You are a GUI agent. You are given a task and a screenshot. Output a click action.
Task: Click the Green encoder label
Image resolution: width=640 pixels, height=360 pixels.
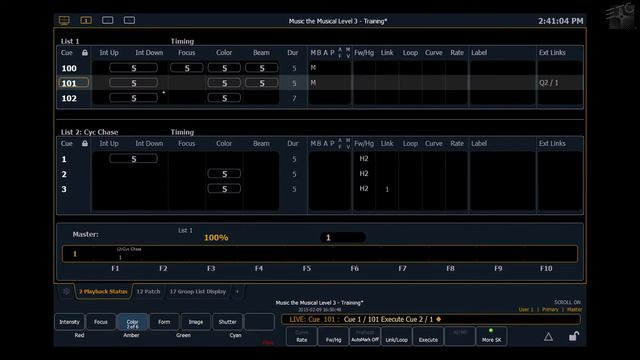183,335
